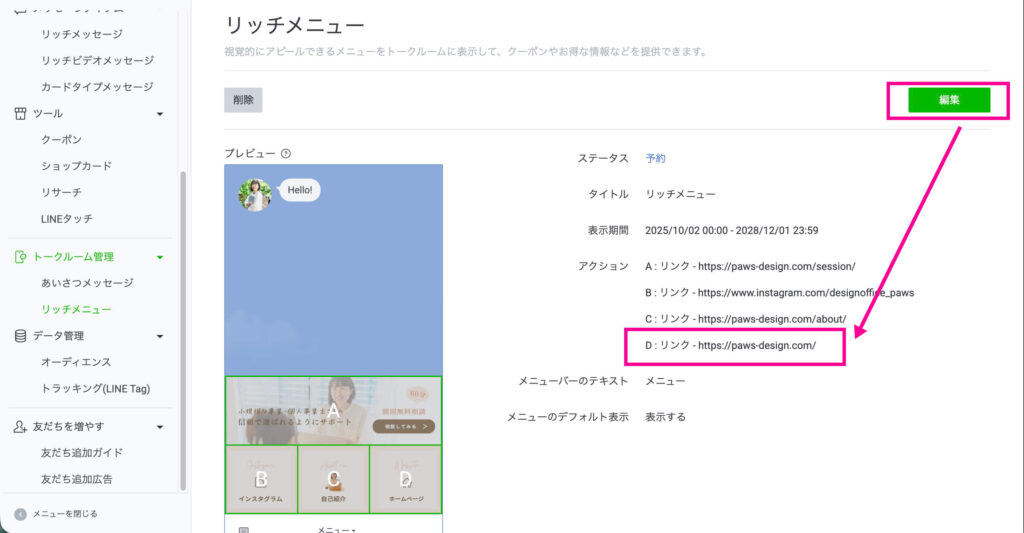This screenshot has width=1024, height=533.
Task: Click the データ管理 database icon
Action: (20, 336)
